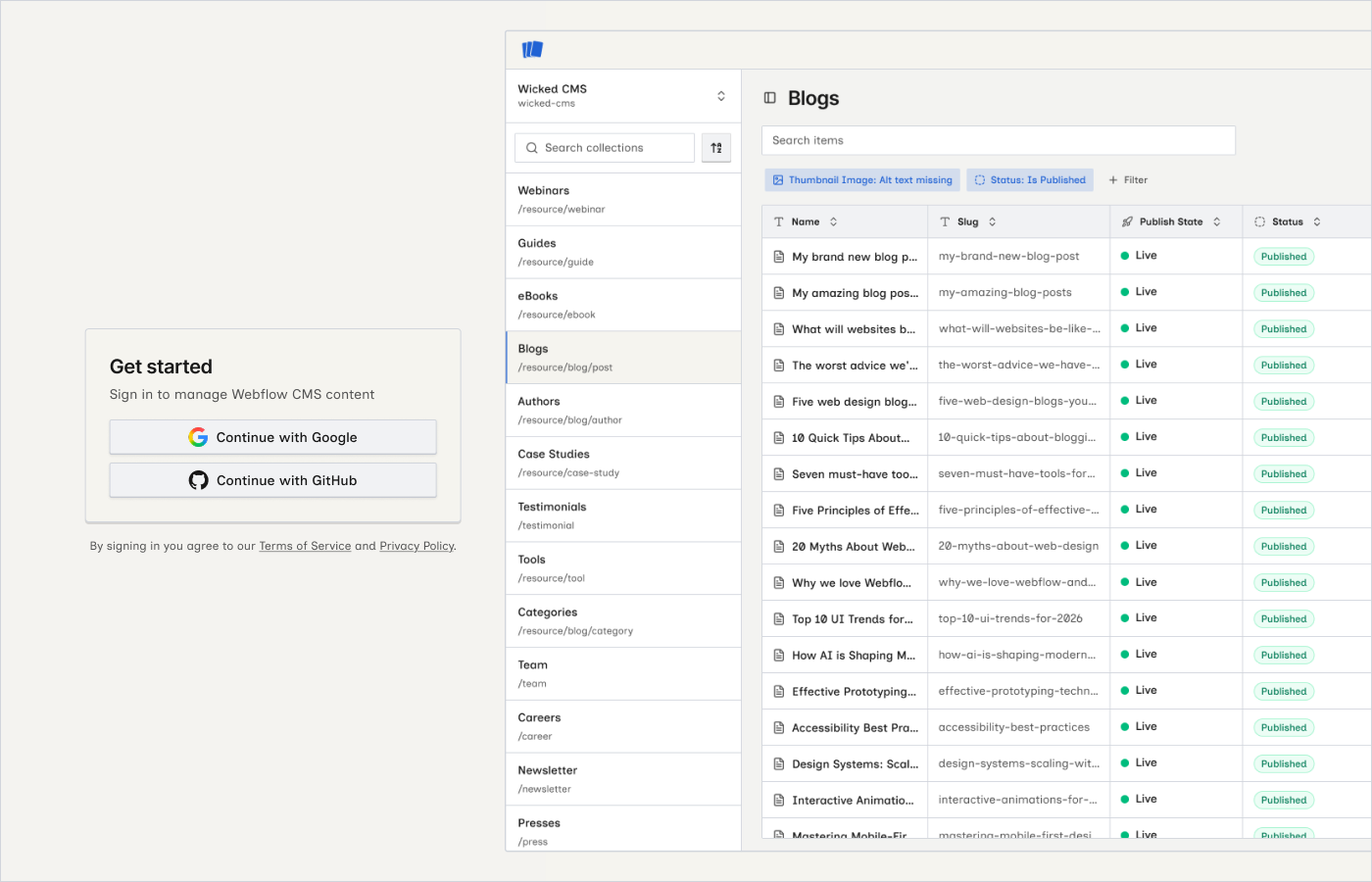
Task: Sort by the Publish State column arrows
Action: 1217,222
